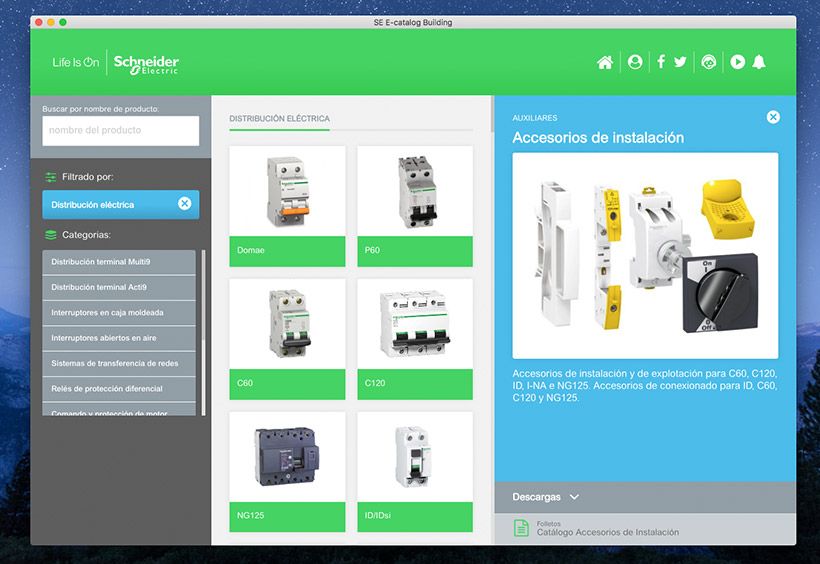Click the C60 green label
The width and height of the screenshot is (820, 564).
click(287, 384)
